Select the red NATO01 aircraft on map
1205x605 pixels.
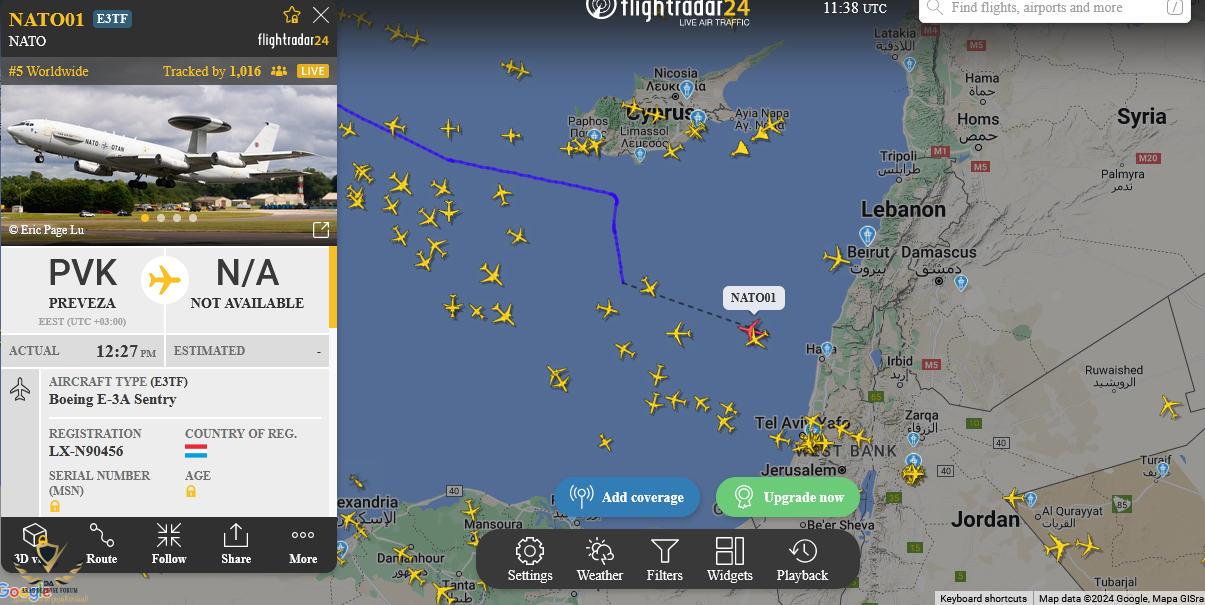tap(751, 329)
